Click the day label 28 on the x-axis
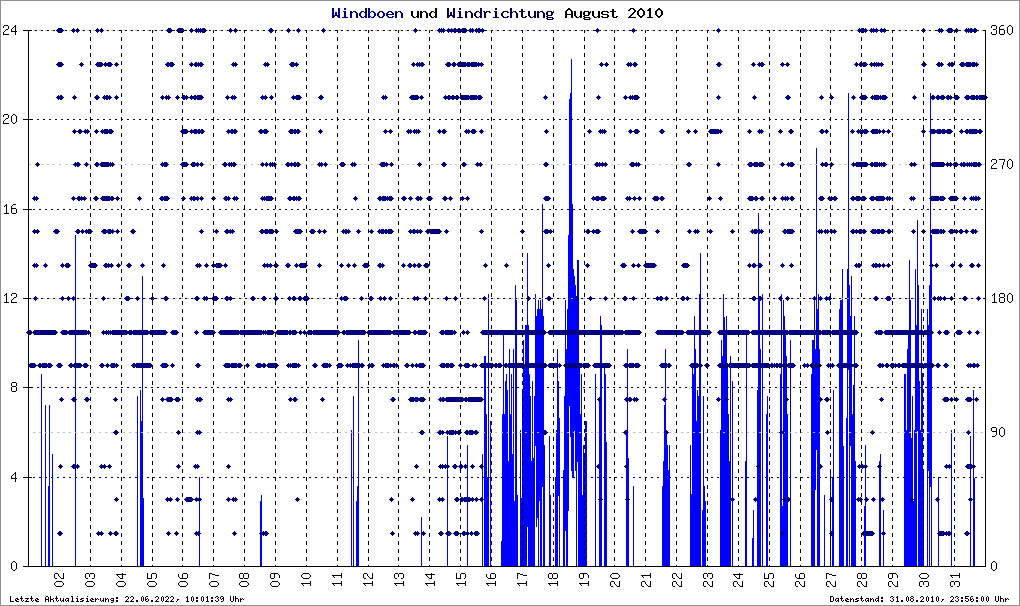The height and width of the screenshot is (606, 1020). tap(863, 579)
